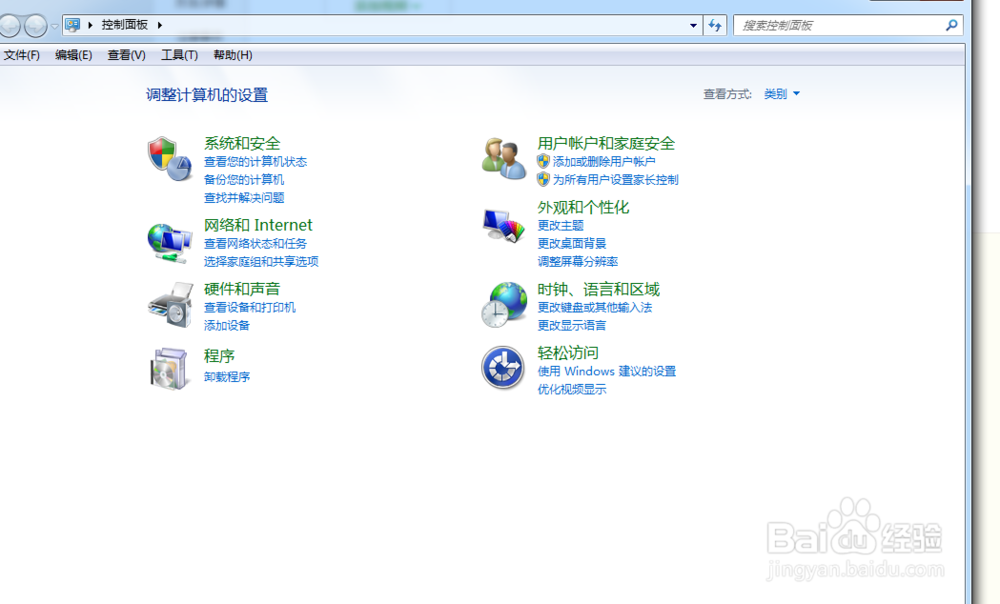The height and width of the screenshot is (604, 1000).
Task: Click the search magnifier icon
Action: pyautogui.click(x=952, y=25)
